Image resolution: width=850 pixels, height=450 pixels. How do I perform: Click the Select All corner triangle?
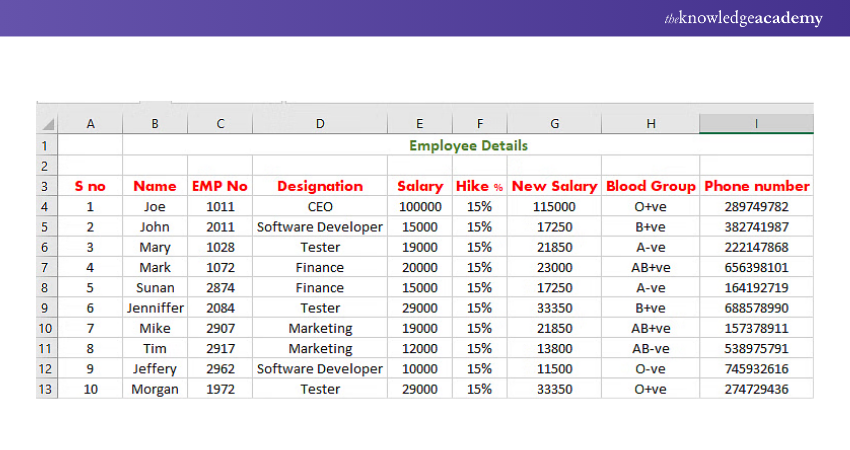[48, 124]
